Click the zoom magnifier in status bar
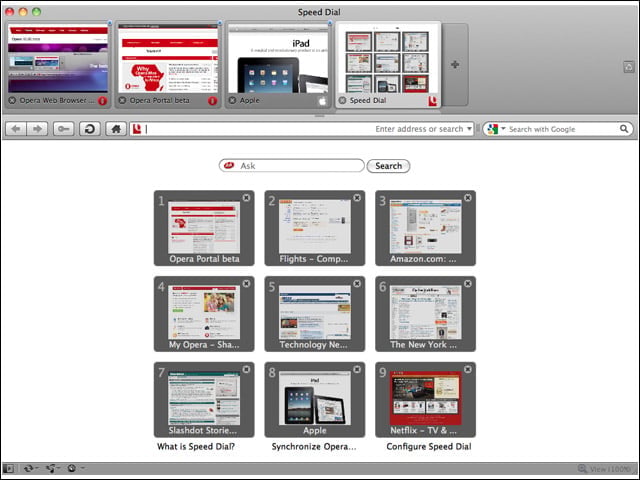The width and height of the screenshot is (640, 480). tap(582, 469)
